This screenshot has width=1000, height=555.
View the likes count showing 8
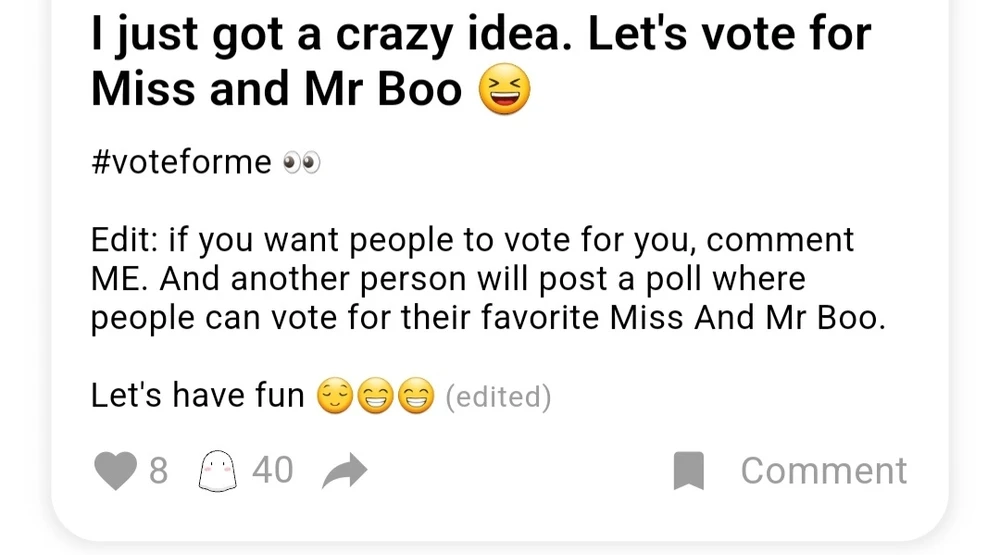[x=159, y=471]
